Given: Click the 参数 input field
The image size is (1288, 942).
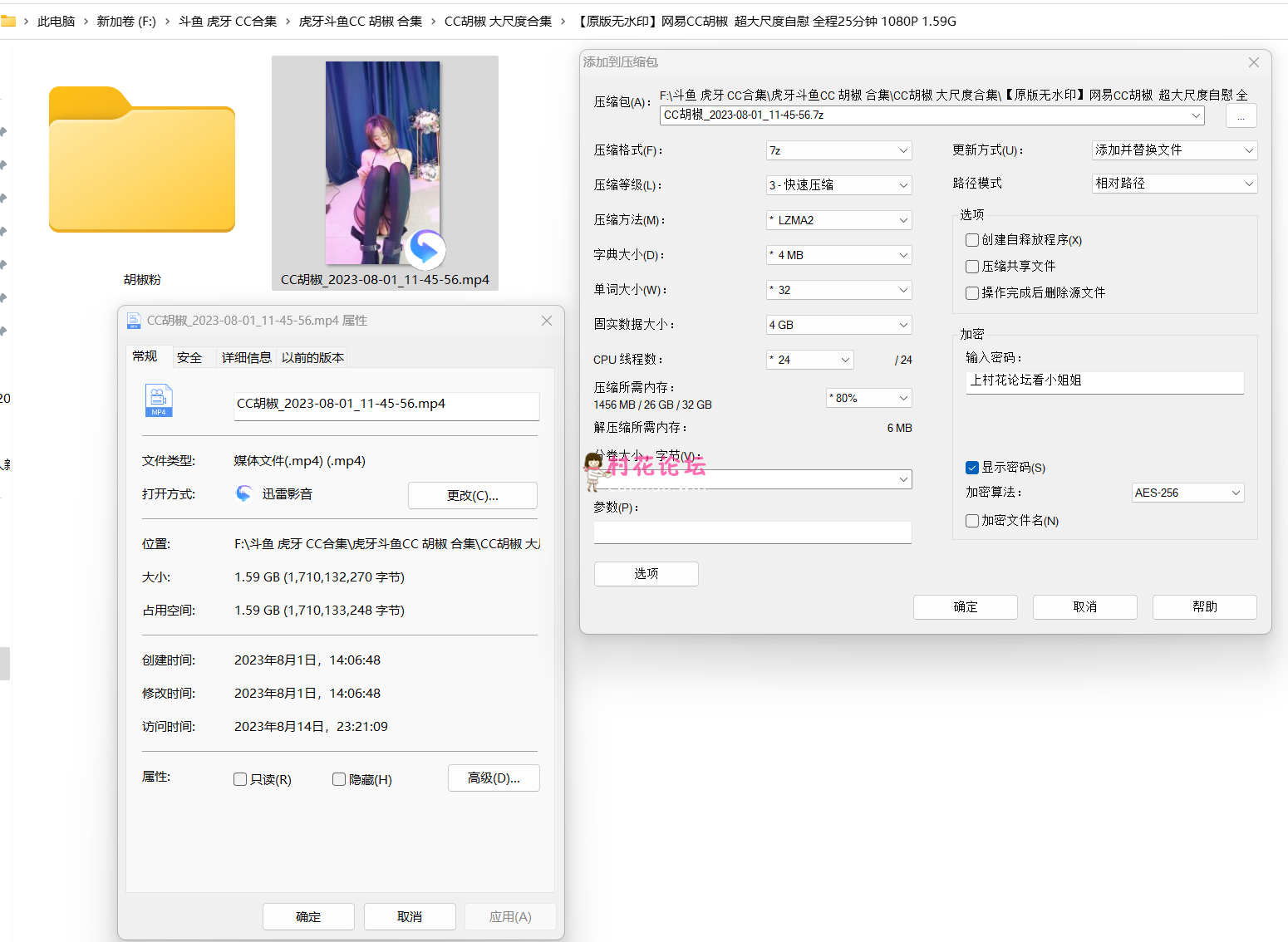Looking at the screenshot, I should (752, 532).
